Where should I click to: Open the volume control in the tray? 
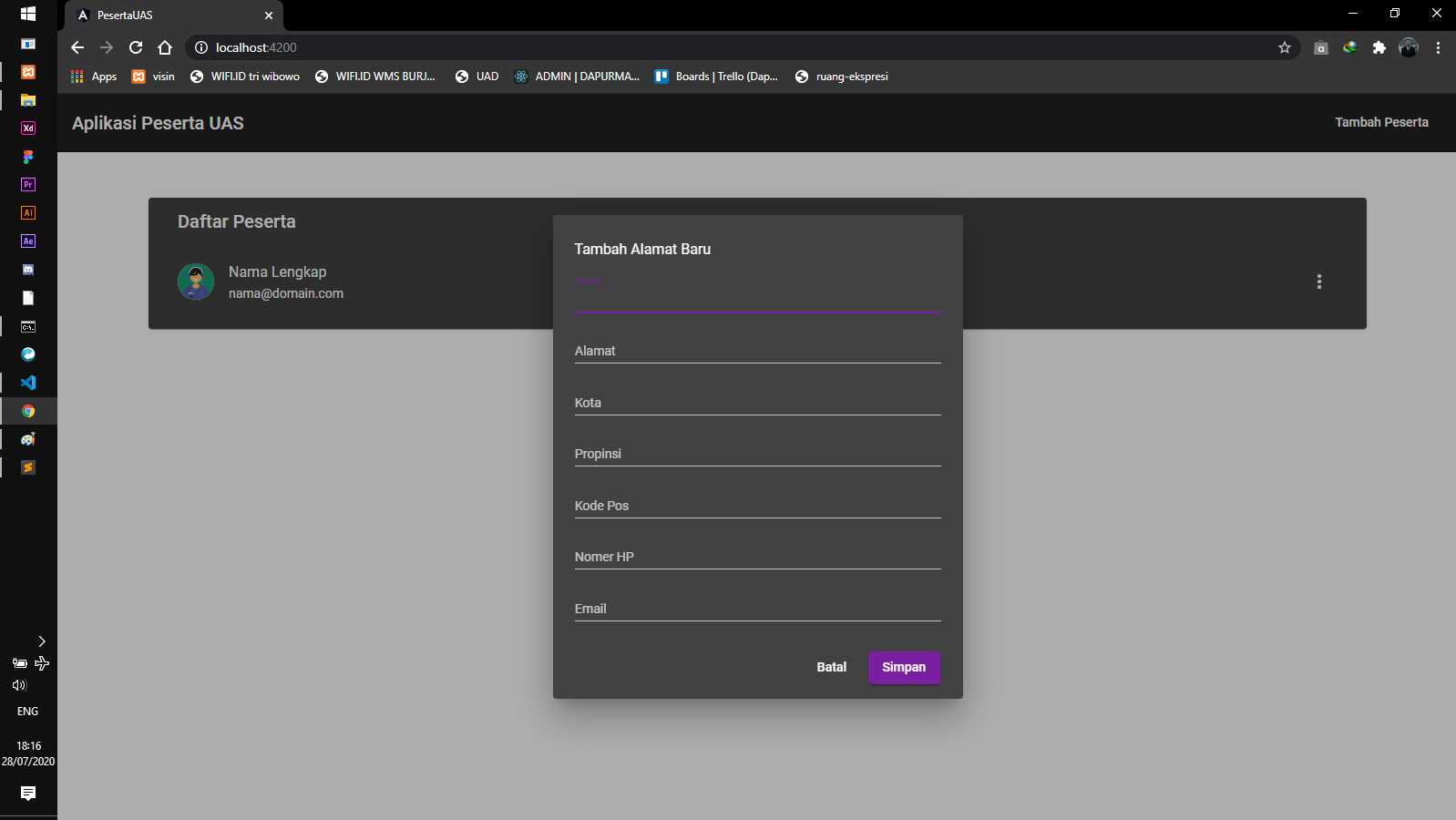tap(19, 685)
